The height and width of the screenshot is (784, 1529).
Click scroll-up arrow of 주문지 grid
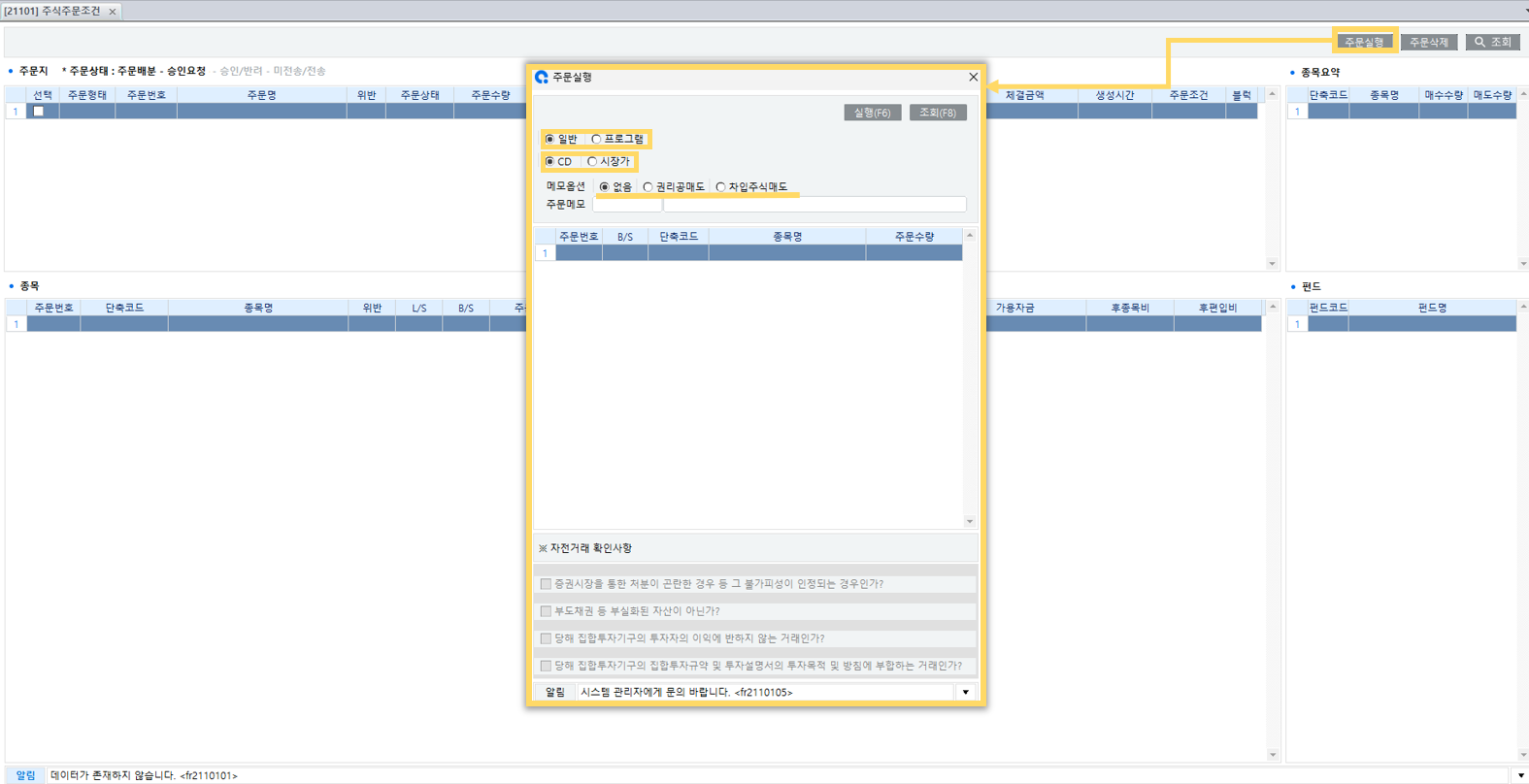[x=1273, y=94]
